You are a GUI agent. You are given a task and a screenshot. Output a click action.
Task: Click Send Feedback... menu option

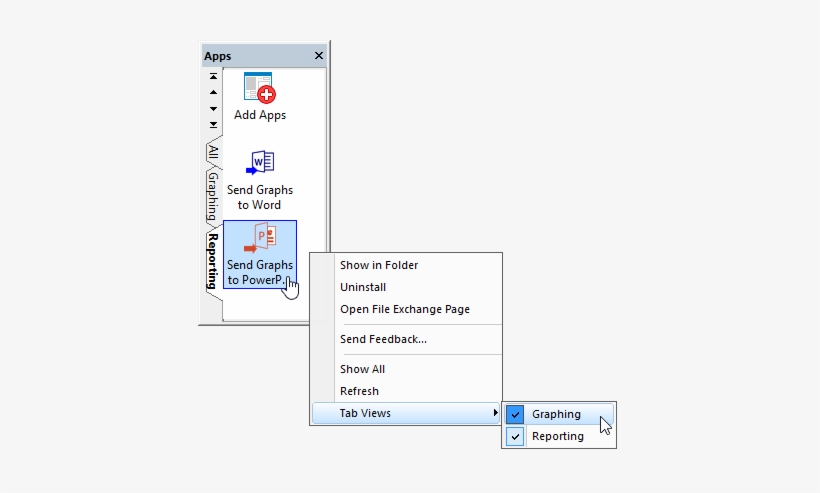pos(383,339)
